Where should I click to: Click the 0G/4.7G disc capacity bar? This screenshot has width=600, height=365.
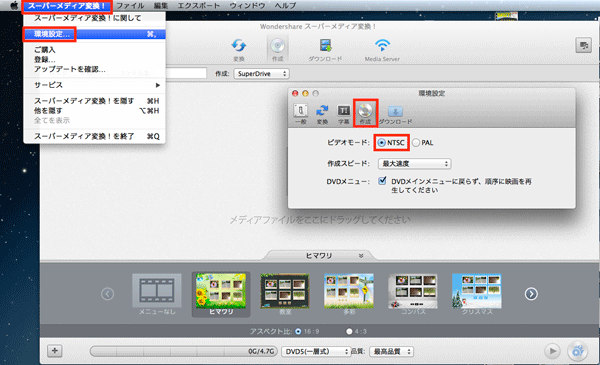pyautogui.click(x=183, y=351)
